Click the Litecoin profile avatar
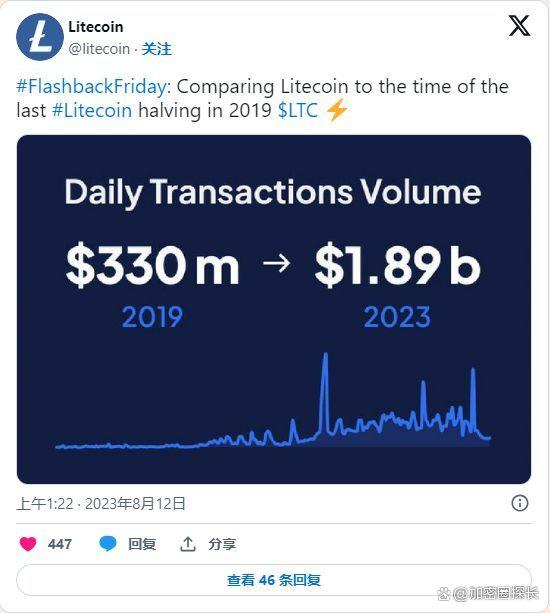Screen dimensions: 550x613 coord(39,37)
